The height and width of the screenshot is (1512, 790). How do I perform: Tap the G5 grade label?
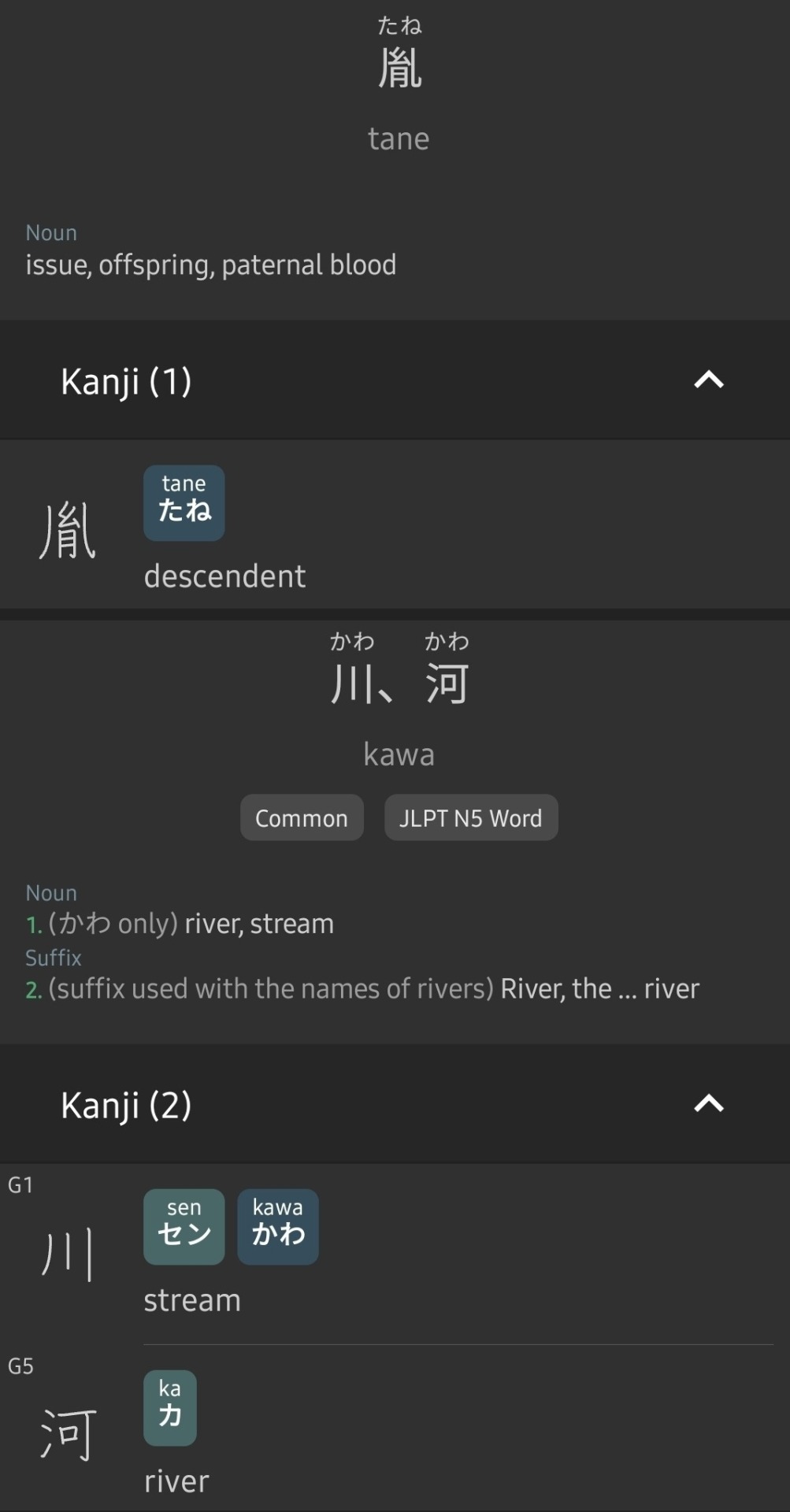20,1366
